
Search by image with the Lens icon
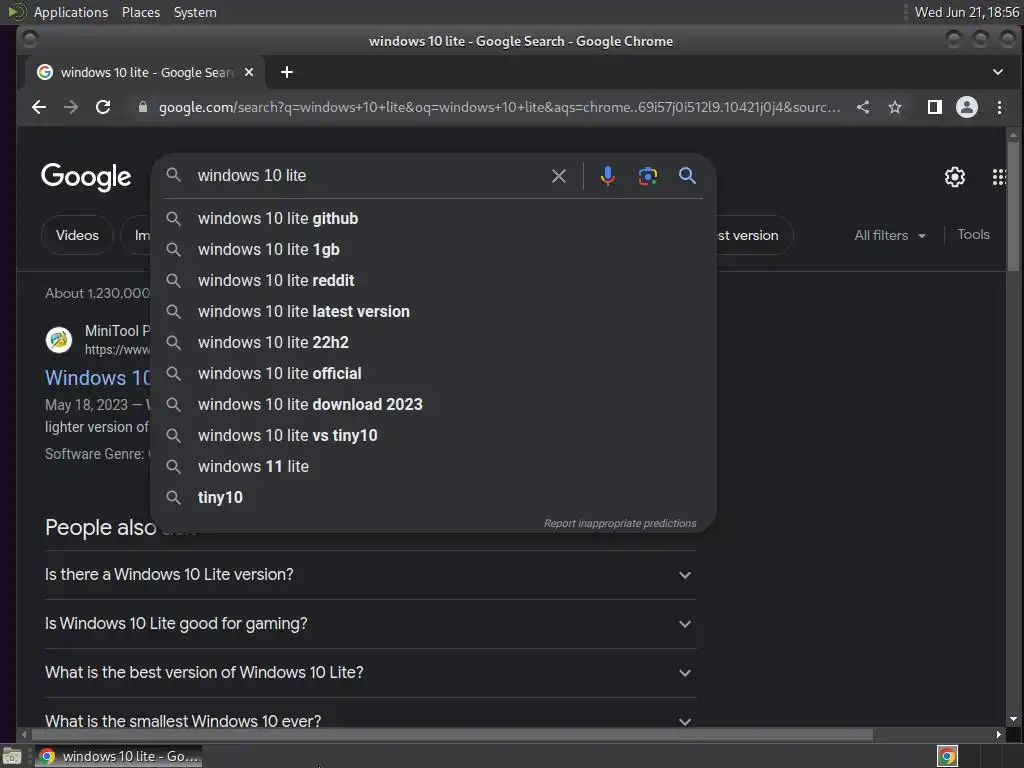tap(647, 176)
